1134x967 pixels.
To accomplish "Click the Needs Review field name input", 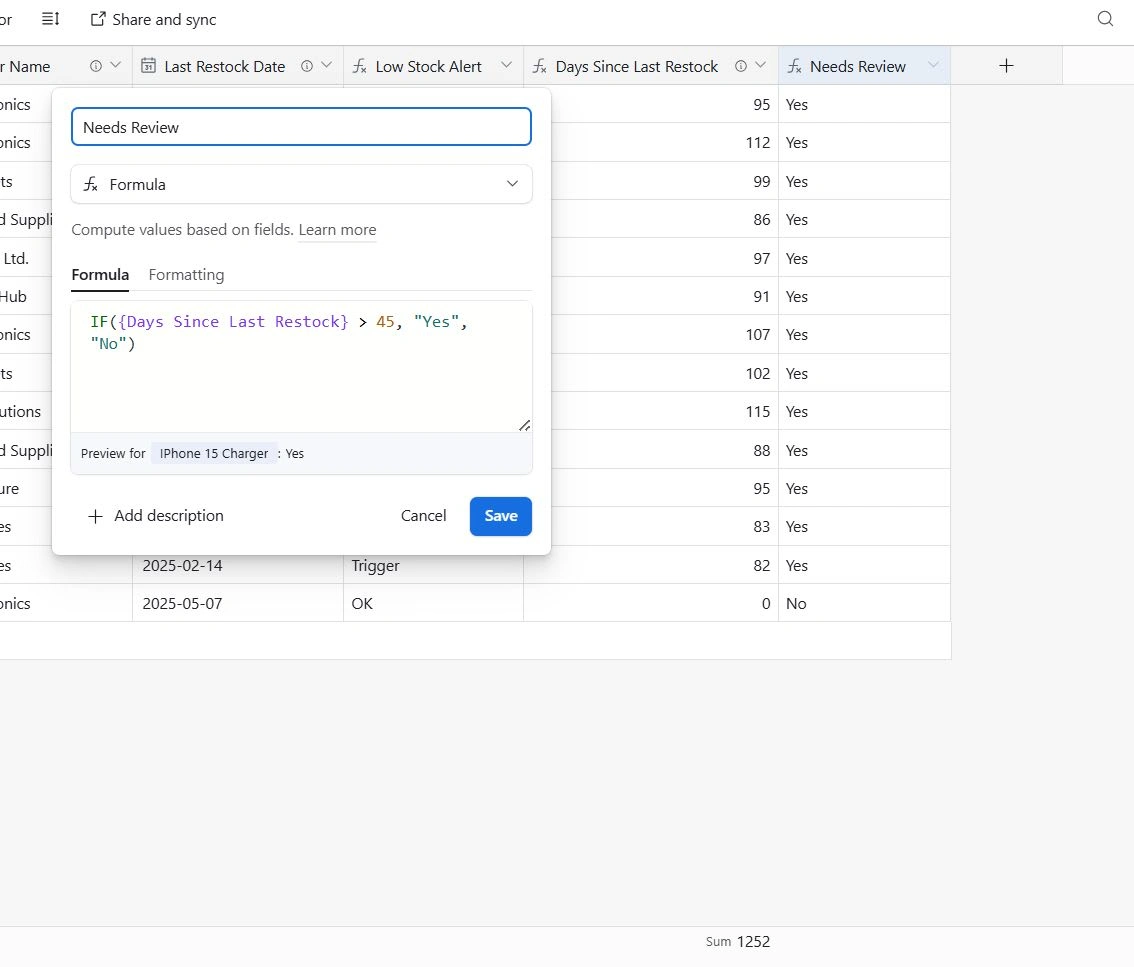I will [x=301, y=127].
